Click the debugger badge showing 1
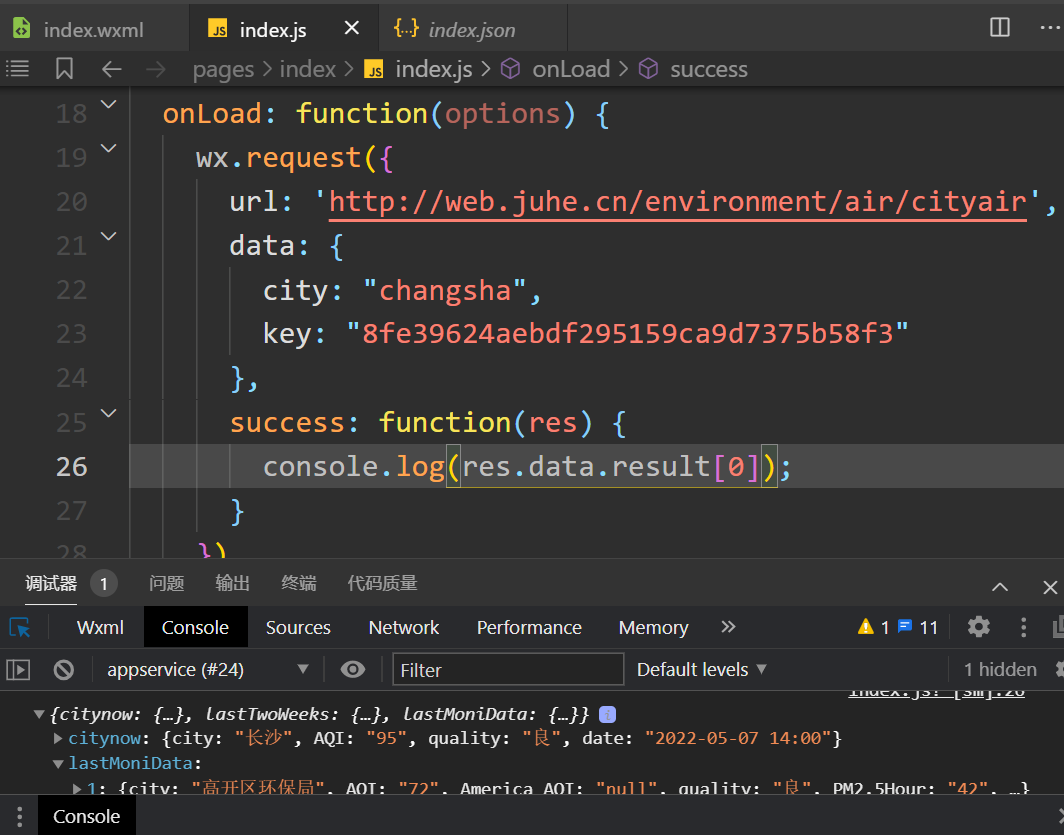 [103, 583]
